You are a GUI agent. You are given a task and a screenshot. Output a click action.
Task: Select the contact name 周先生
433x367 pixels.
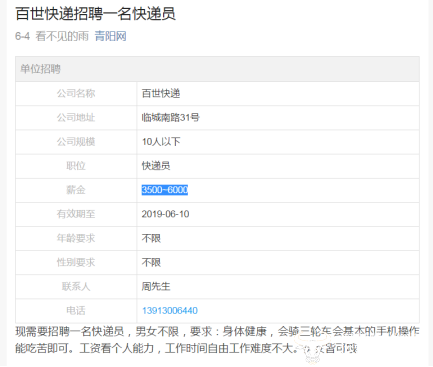[156, 286]
